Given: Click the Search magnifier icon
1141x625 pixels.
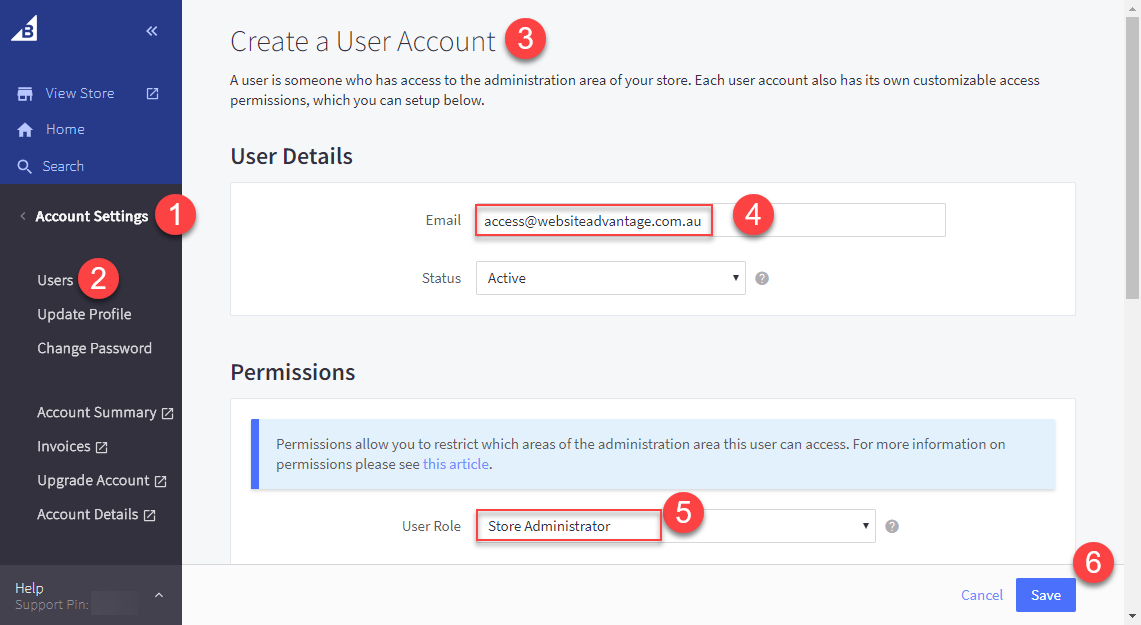Looking at the screenshot, I should click(25, 167).
